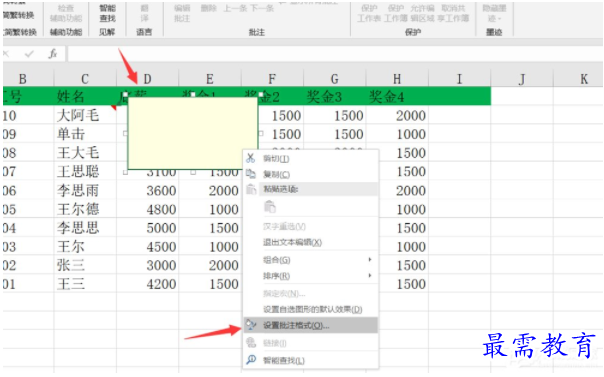This screenshot has width=604, height=377.
Task: Click the cell containing 大阿毛
Action: [x=85, y=115]
